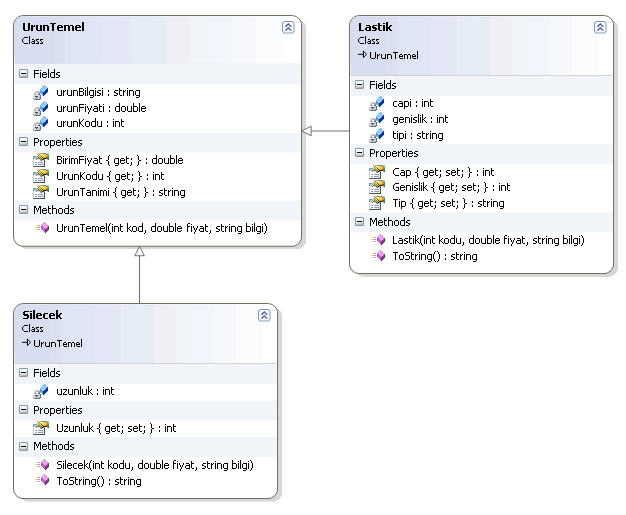Click the Lastik ToString method icon
This screenshot has height=515, width=626.
(378, 256)
